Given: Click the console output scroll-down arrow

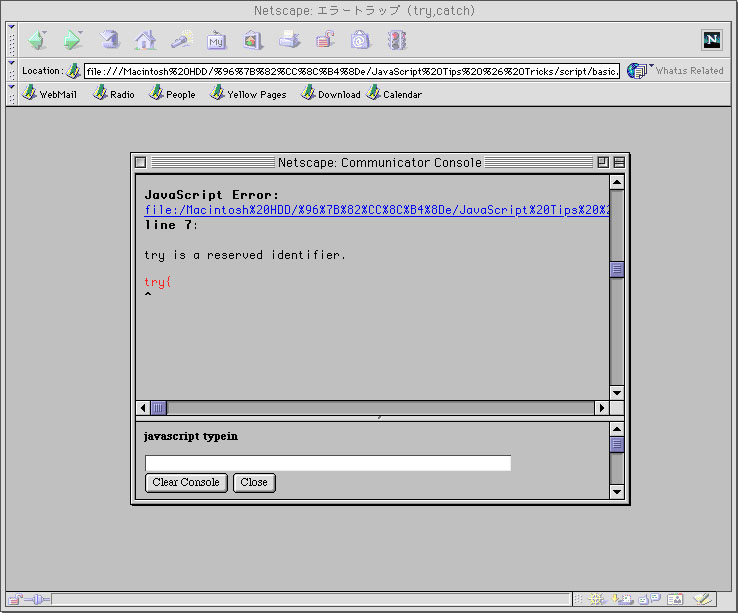Looking at the screenshot, I should [617, 393].
